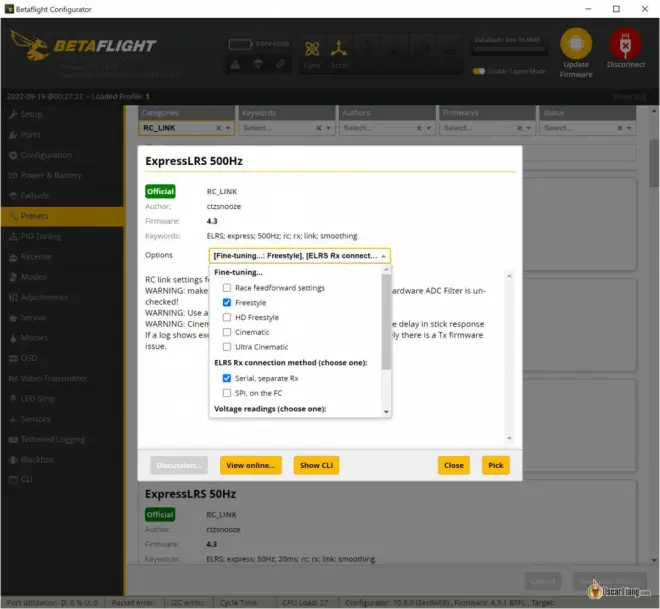
Task: Click the warning triangle icon in header
Action: (x=235, y=64)
